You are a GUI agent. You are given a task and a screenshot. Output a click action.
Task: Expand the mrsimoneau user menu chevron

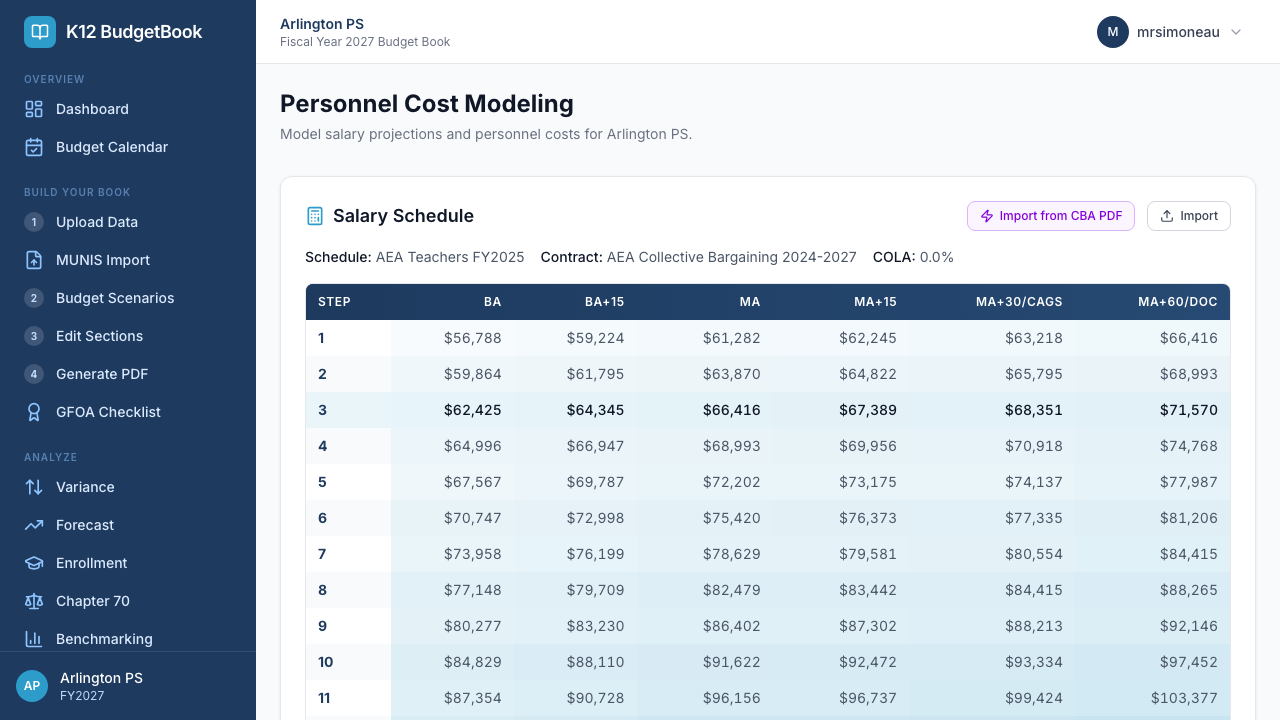1236,32
